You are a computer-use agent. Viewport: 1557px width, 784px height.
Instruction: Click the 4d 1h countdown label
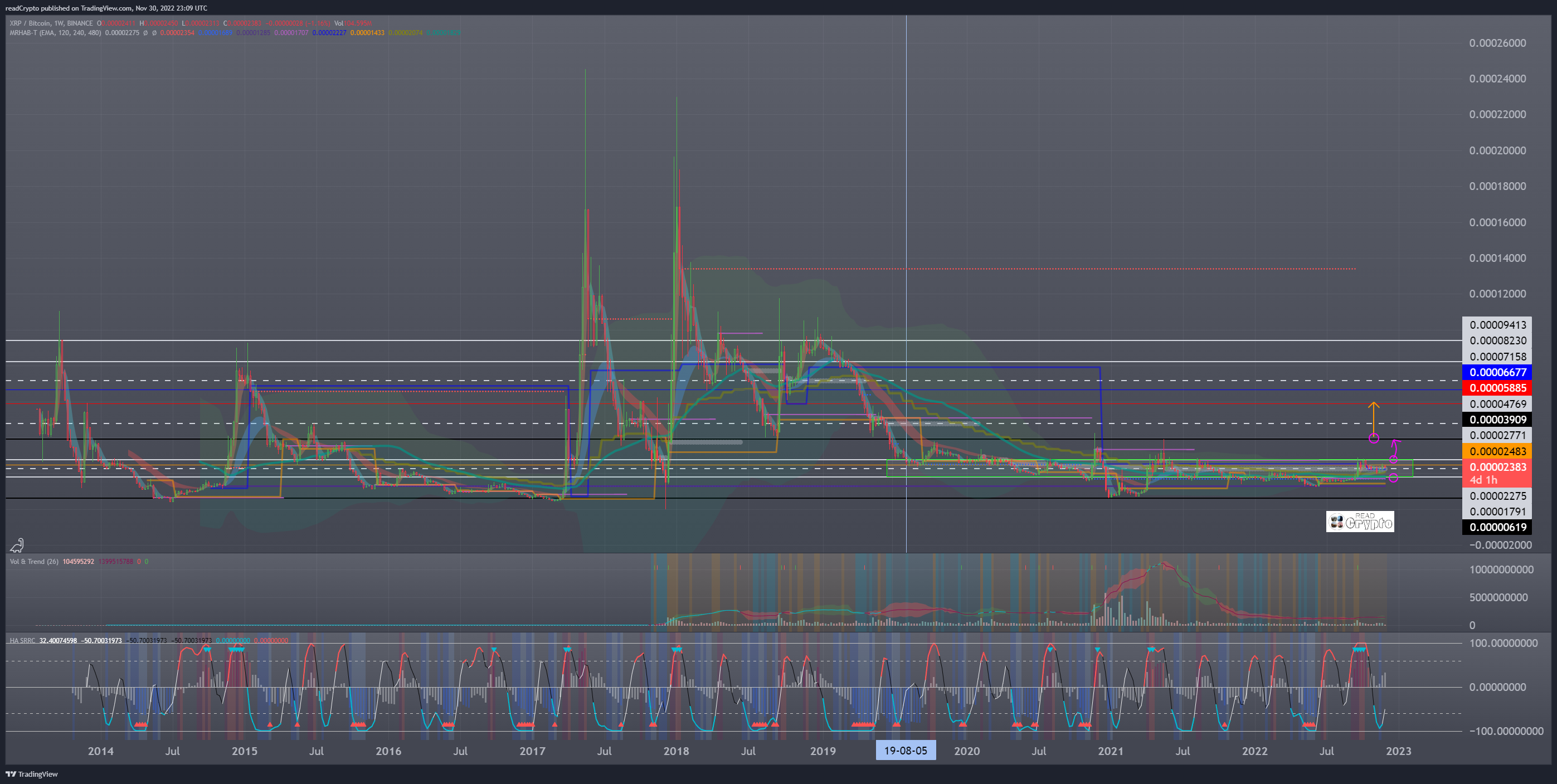pos(1484,480)
